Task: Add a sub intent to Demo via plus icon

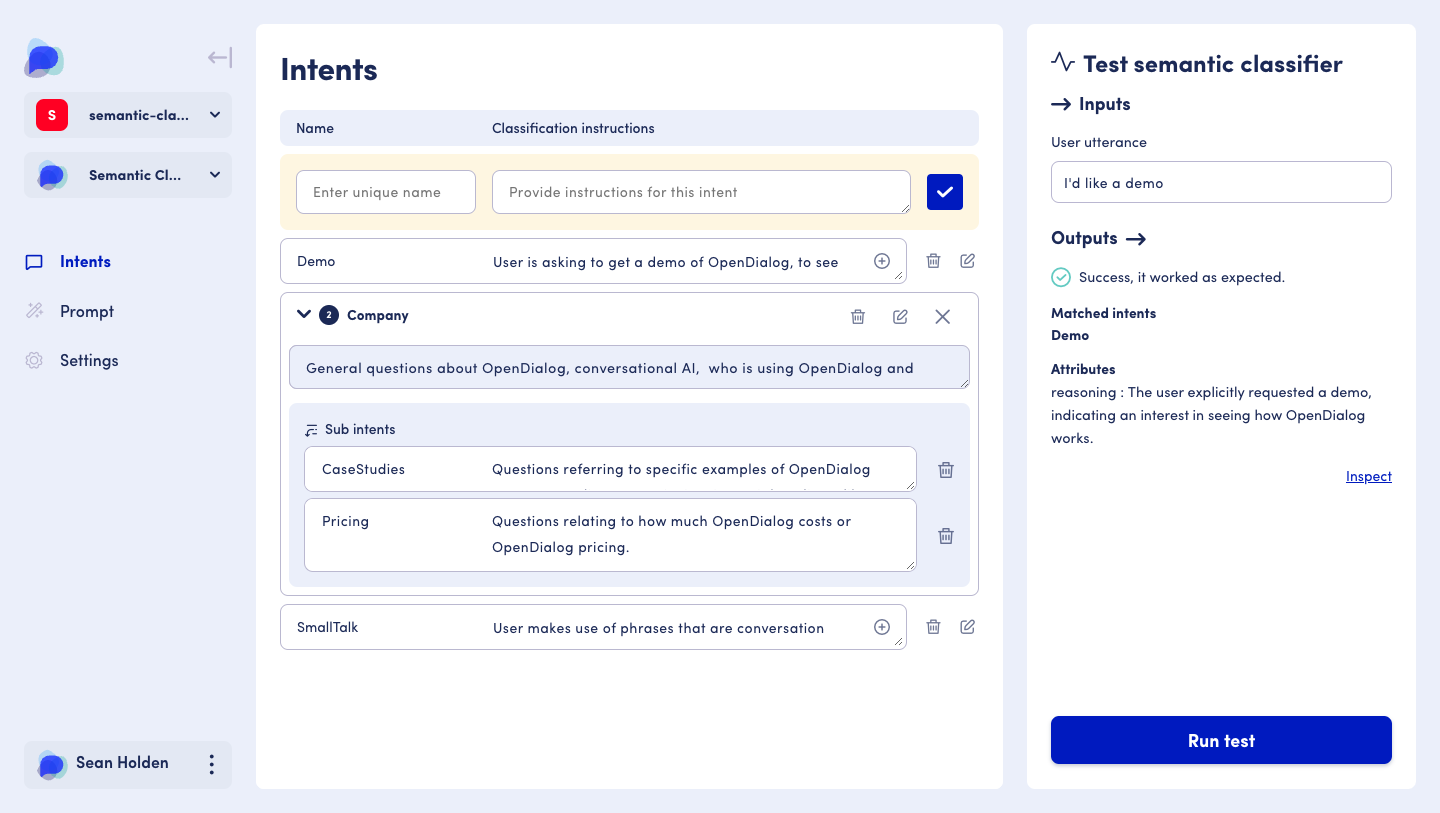Action: coord(882,260)
